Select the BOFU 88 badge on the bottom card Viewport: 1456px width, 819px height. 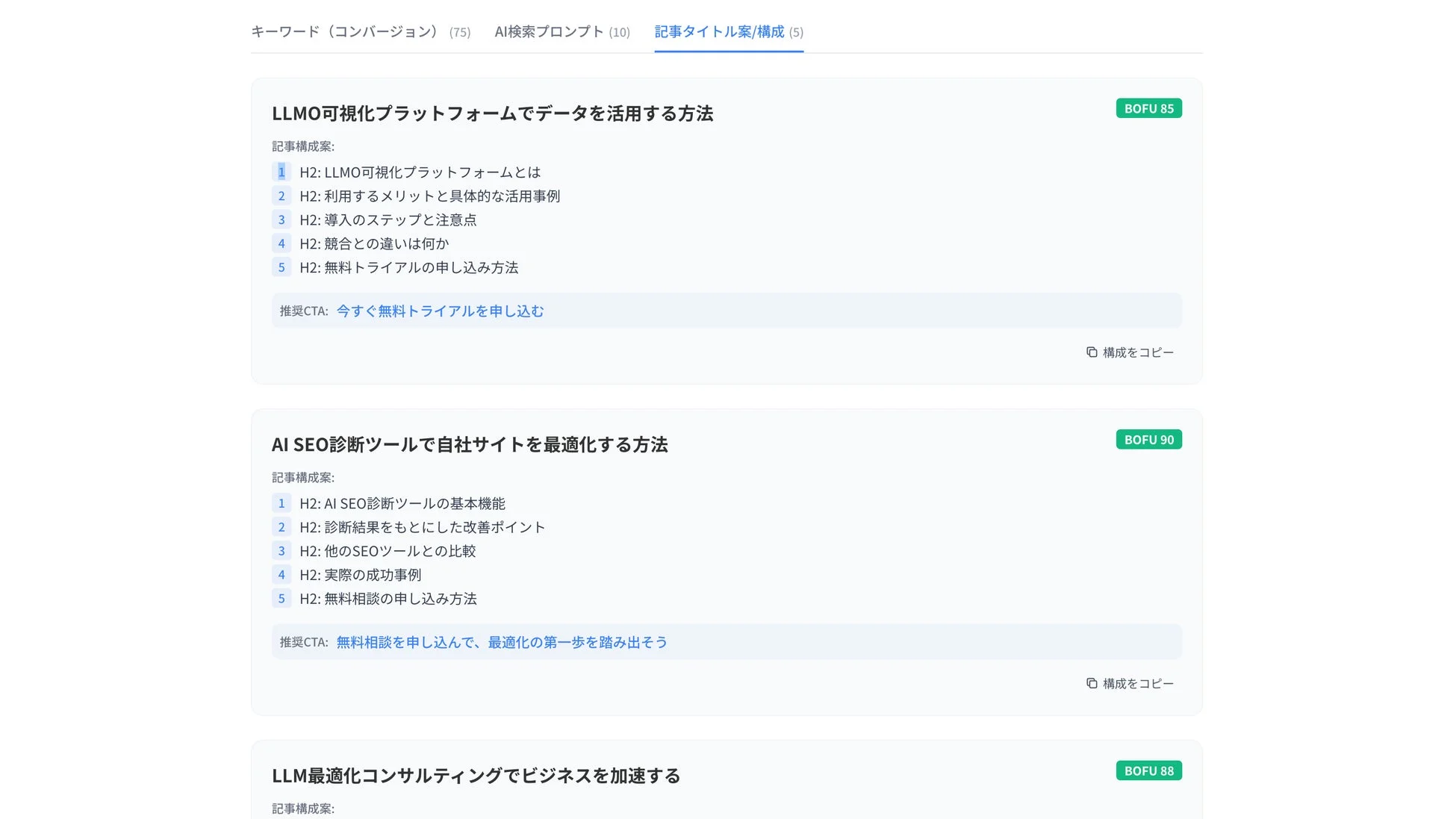(1148, 770)
